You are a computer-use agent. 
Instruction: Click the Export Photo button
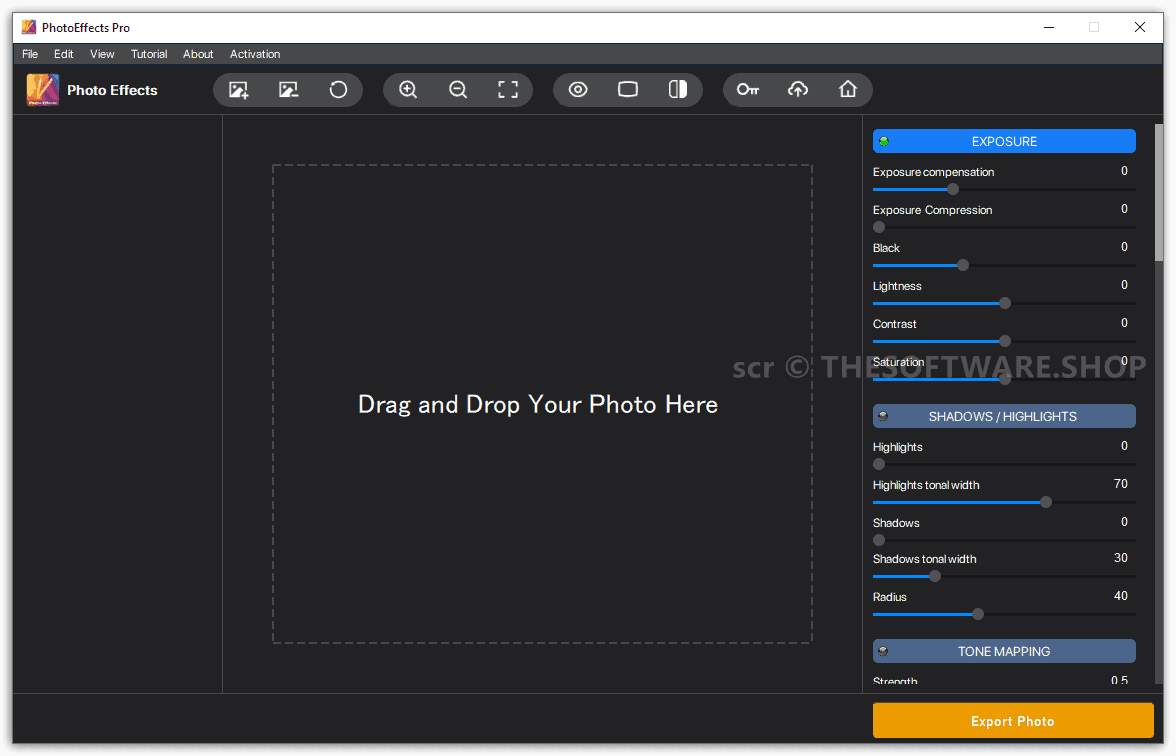tap(1013, 721)
